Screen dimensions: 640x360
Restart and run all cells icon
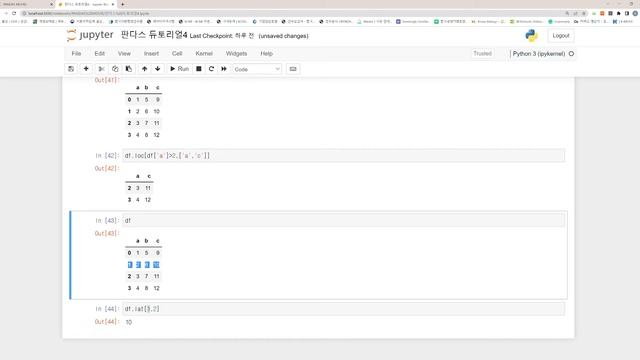(224, 69)
